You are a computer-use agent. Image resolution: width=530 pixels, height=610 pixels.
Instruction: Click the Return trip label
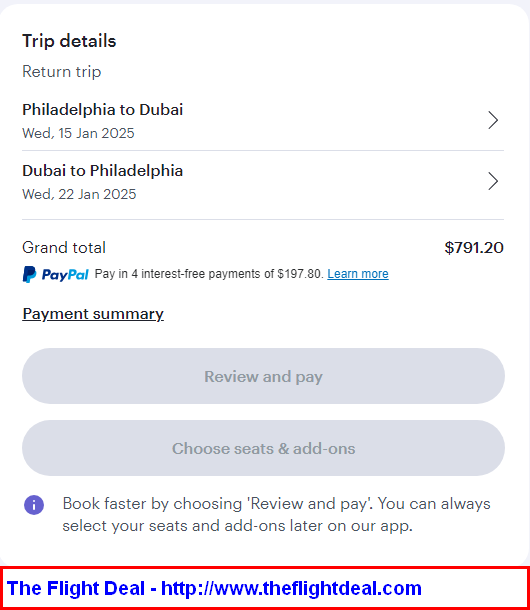click(x=61, y=72)
